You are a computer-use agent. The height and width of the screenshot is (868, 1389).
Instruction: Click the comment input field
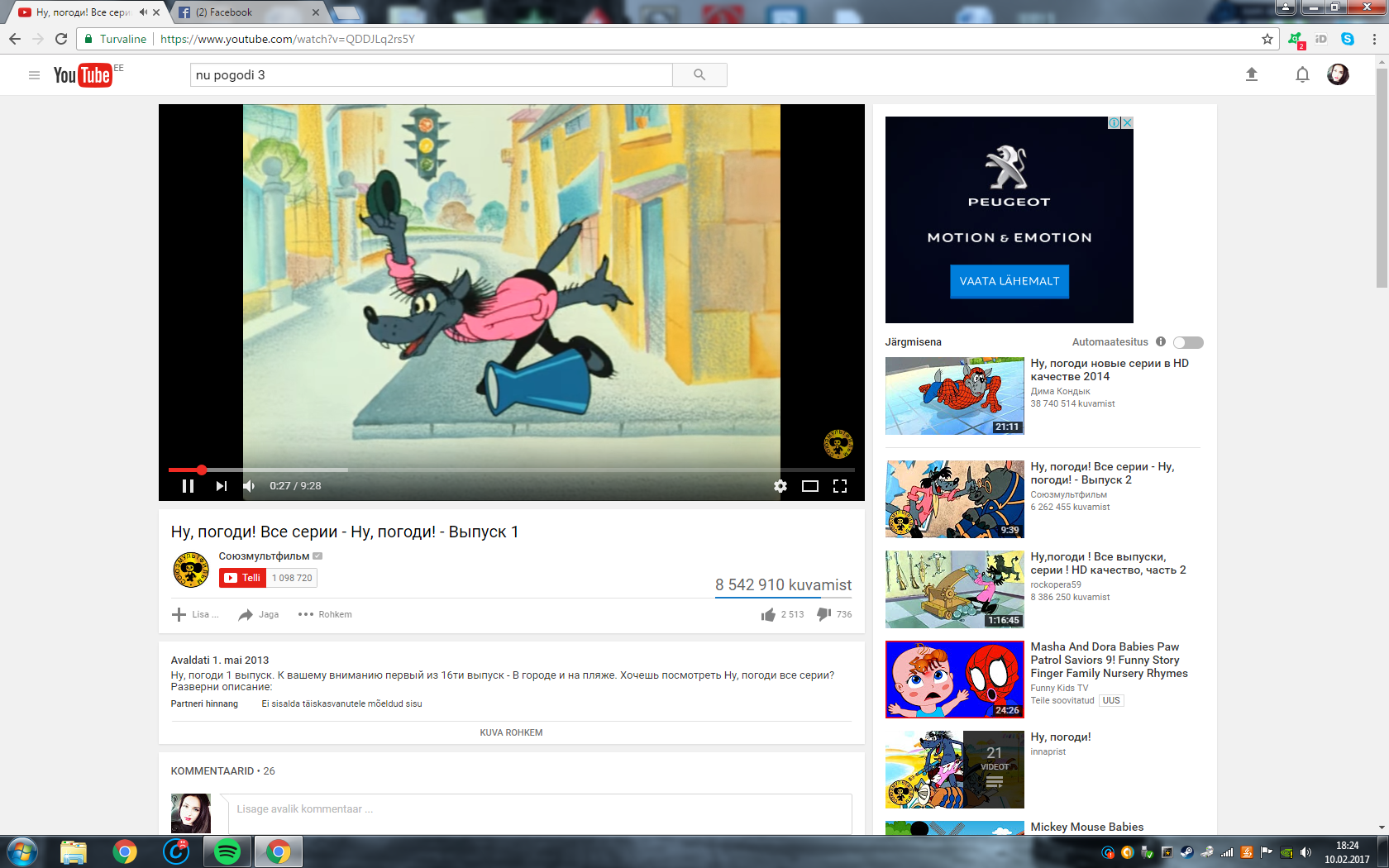click(x=538, y=813)
